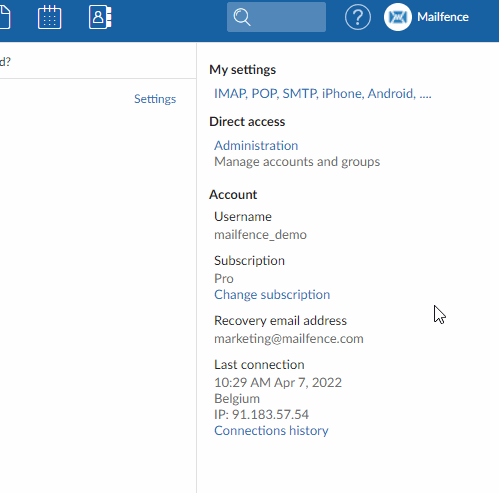This screenshot has height=493, width=499.
Task: Open the Documents icon in top bar
Action: pos(5,17)
